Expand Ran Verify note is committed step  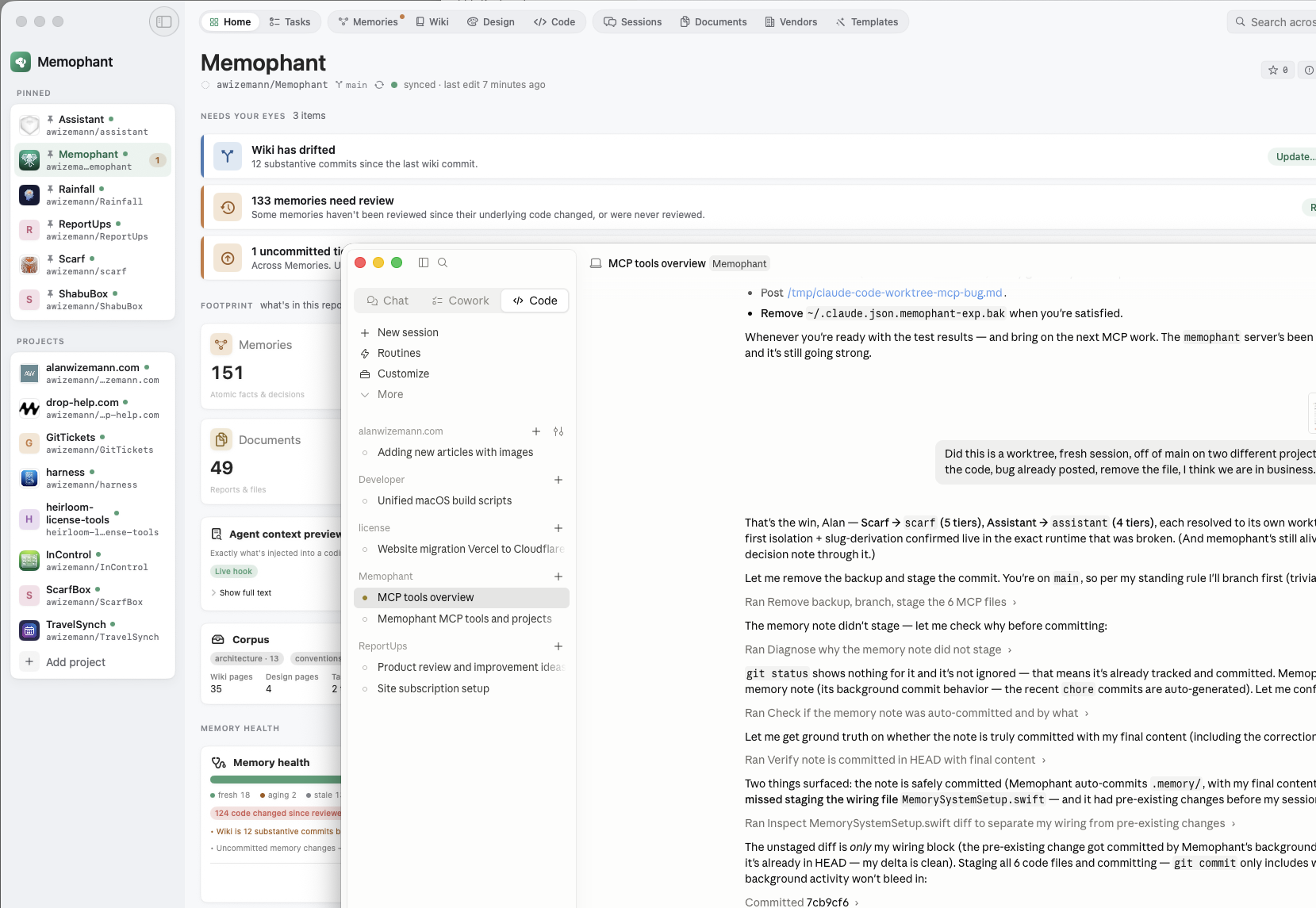(x=895, y=760)
